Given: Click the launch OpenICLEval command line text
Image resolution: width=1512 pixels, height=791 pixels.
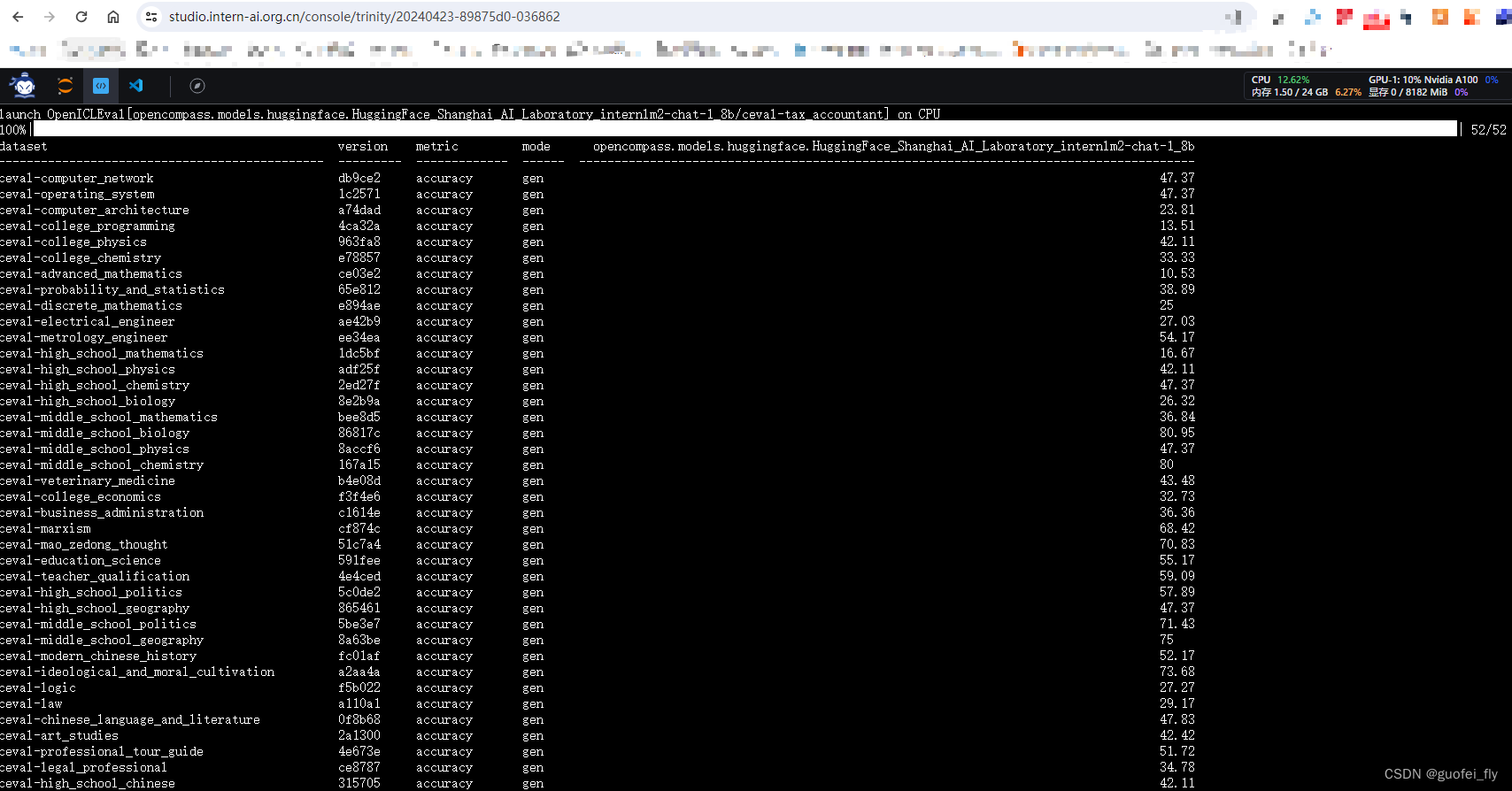Looking at the screenshot, I should 470,114.
